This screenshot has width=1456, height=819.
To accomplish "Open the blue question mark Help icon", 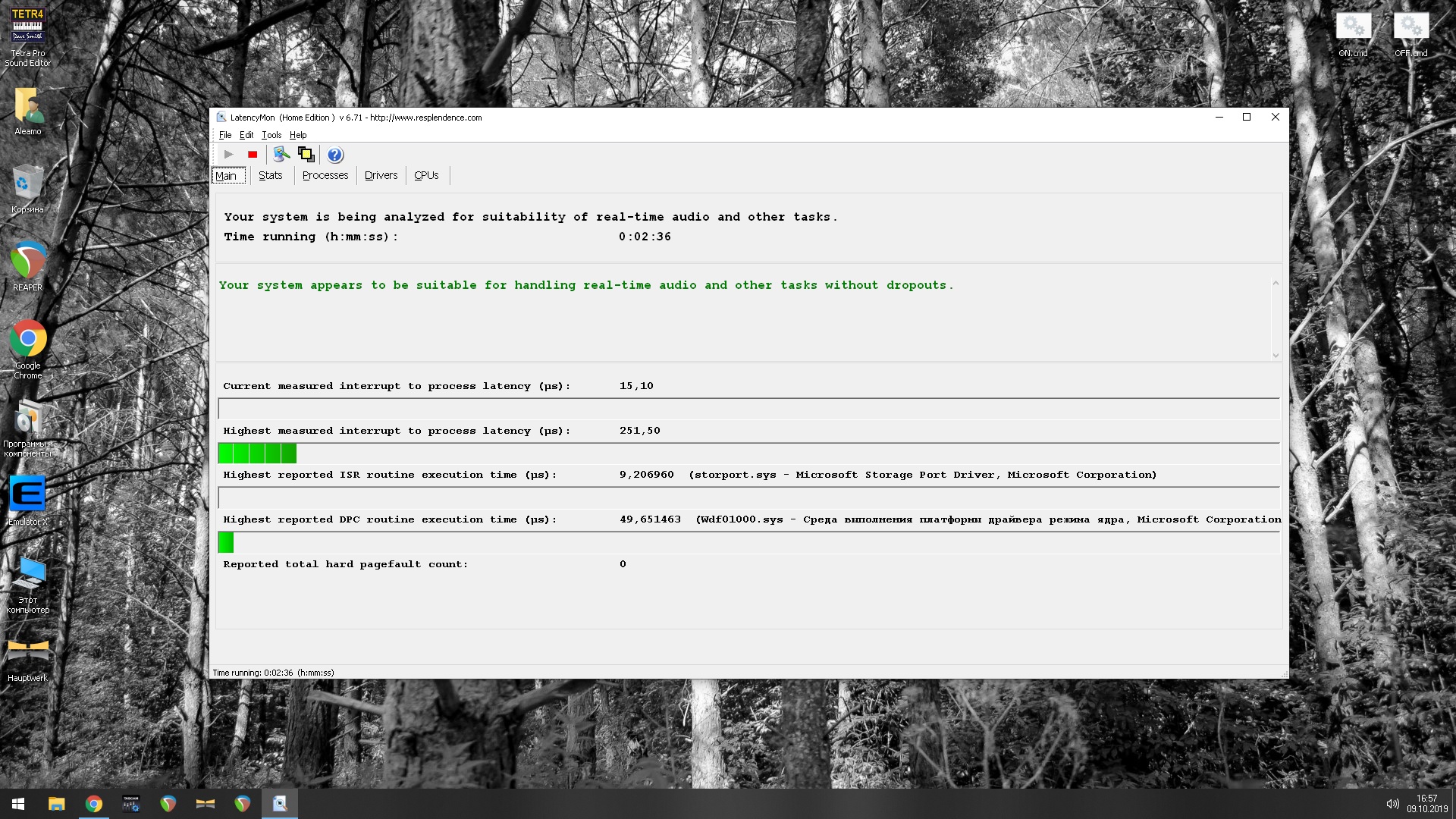I will coord(335,155).
